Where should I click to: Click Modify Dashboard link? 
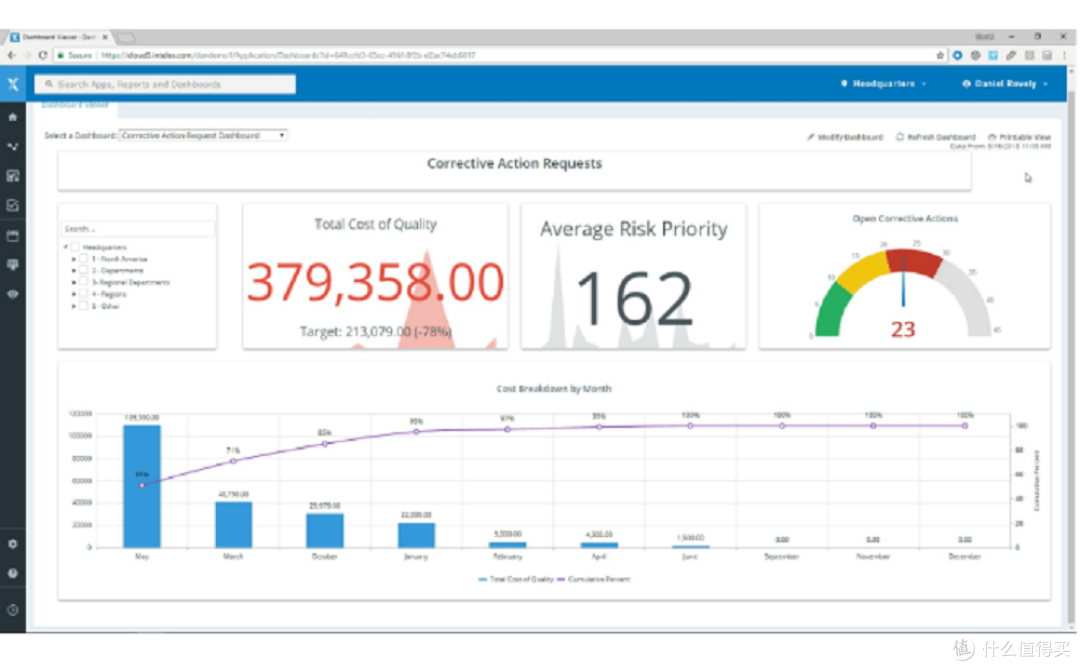pos(845,137)
